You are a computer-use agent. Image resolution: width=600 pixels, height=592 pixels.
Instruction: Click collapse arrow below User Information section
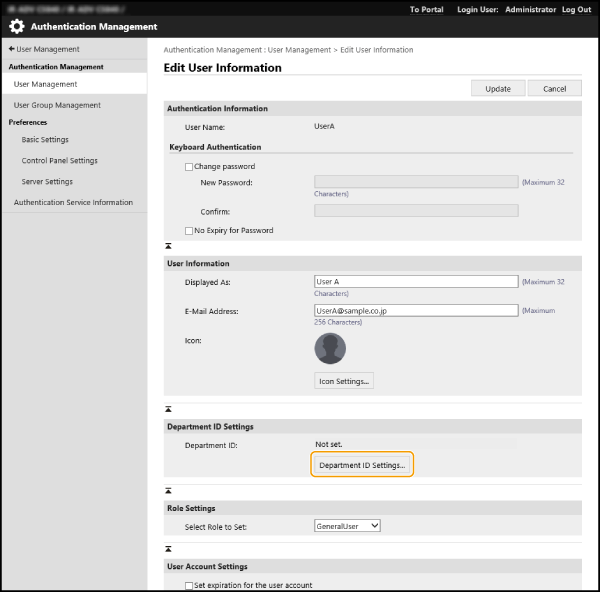pyautogui.click(x=168, y=409)
